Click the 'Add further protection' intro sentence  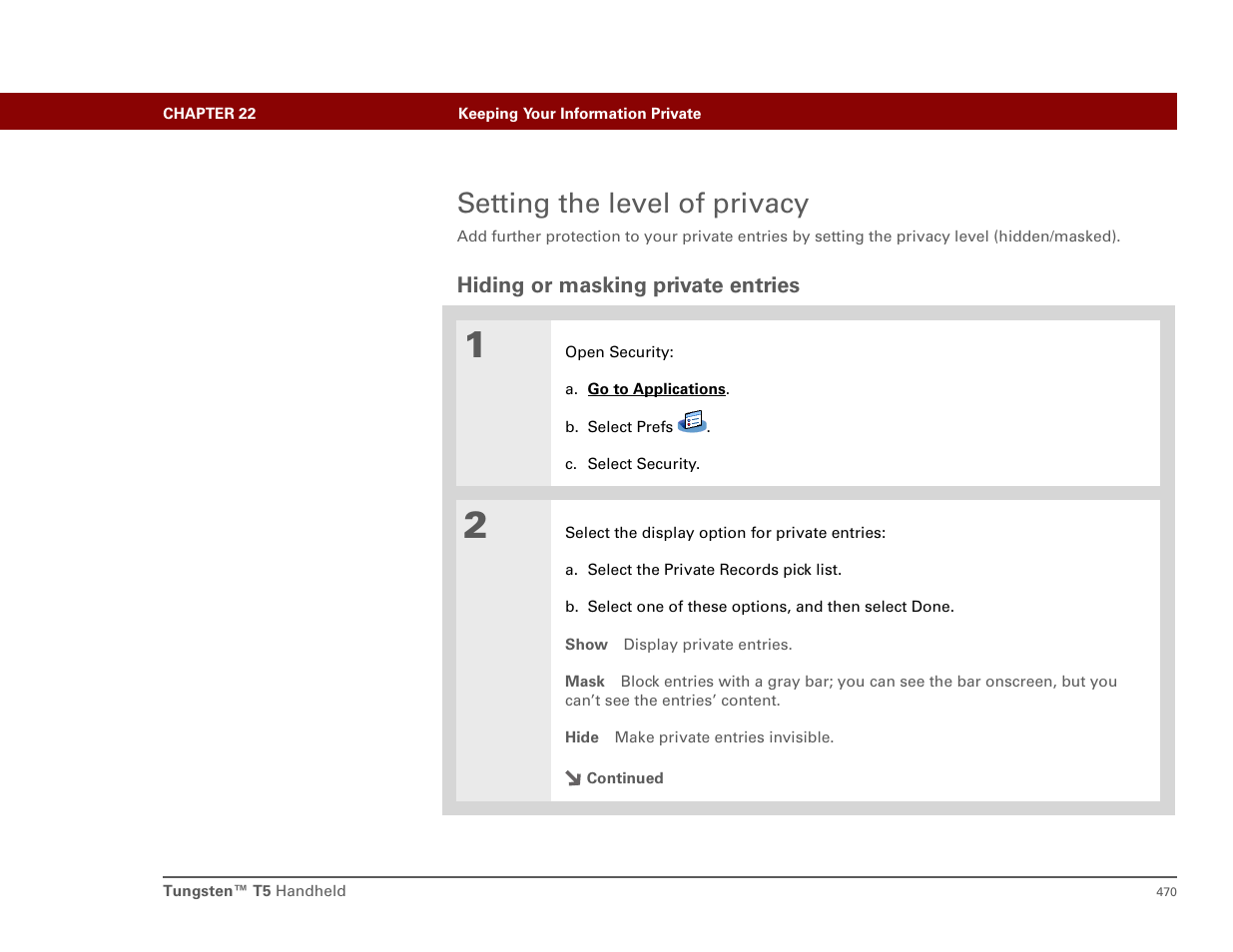point(789,237)
